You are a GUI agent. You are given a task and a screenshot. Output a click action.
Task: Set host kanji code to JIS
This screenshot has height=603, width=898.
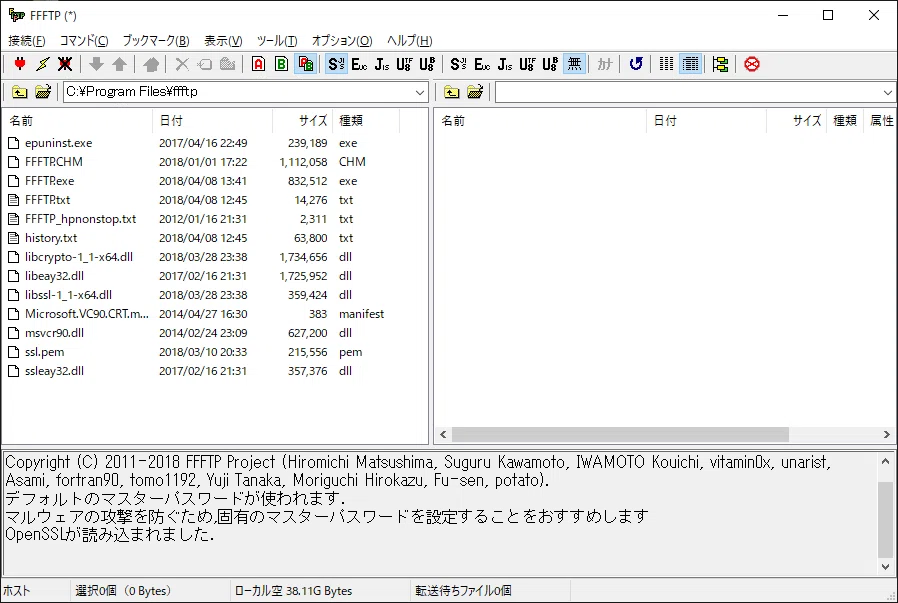pos(505,64)
